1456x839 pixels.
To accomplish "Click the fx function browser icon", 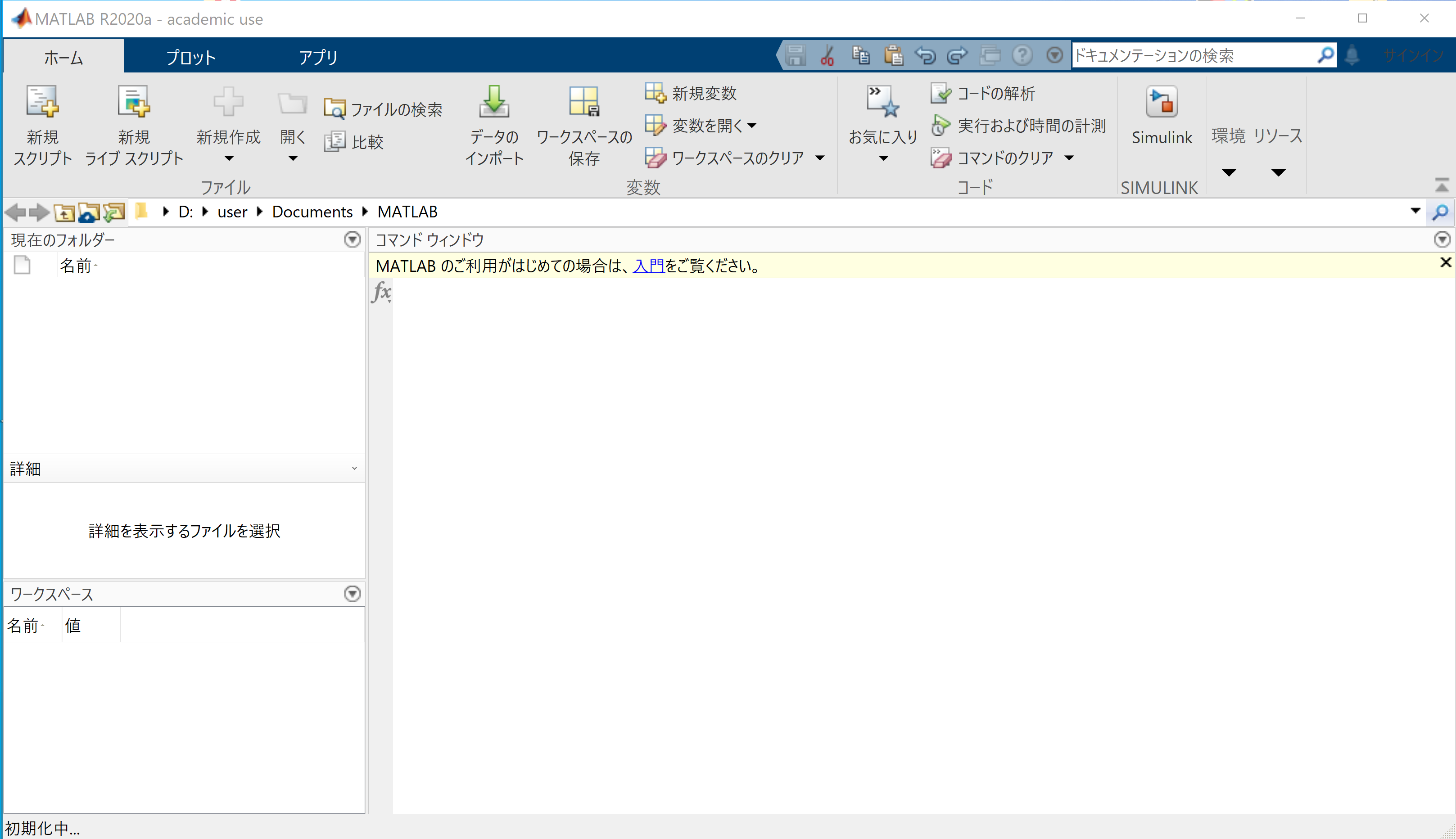I will click(x=381, y=292).
